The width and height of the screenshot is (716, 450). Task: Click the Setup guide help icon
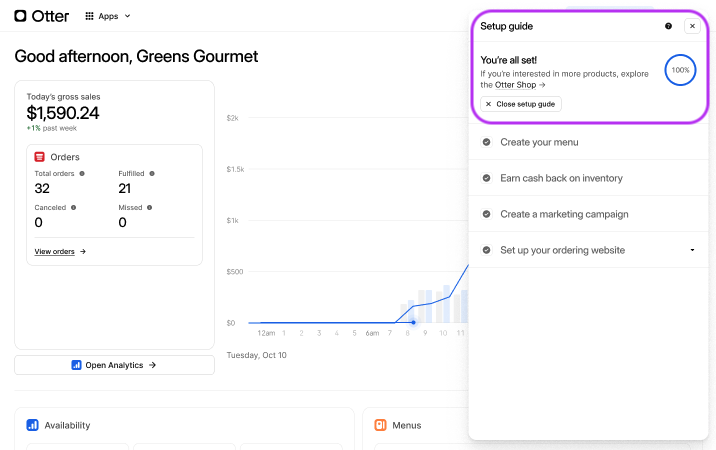[x=668, y=26]
